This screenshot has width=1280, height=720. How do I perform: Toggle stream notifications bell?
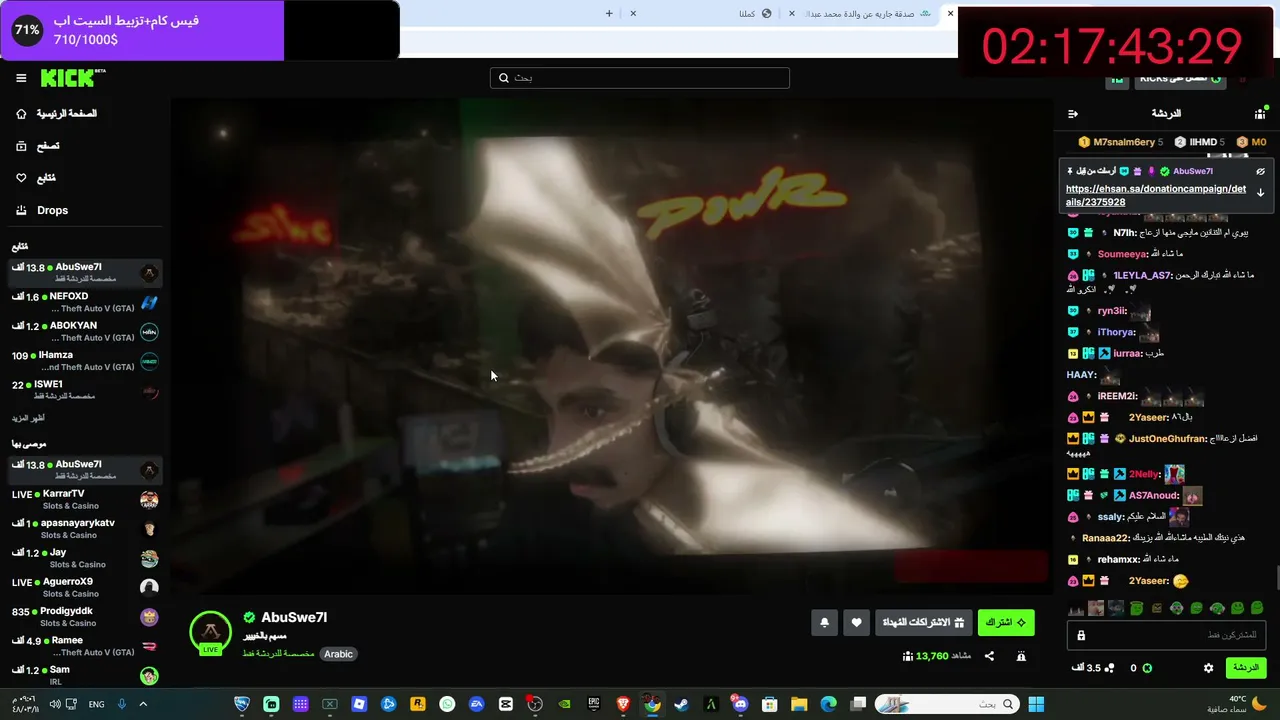click(x=824, y=623)
